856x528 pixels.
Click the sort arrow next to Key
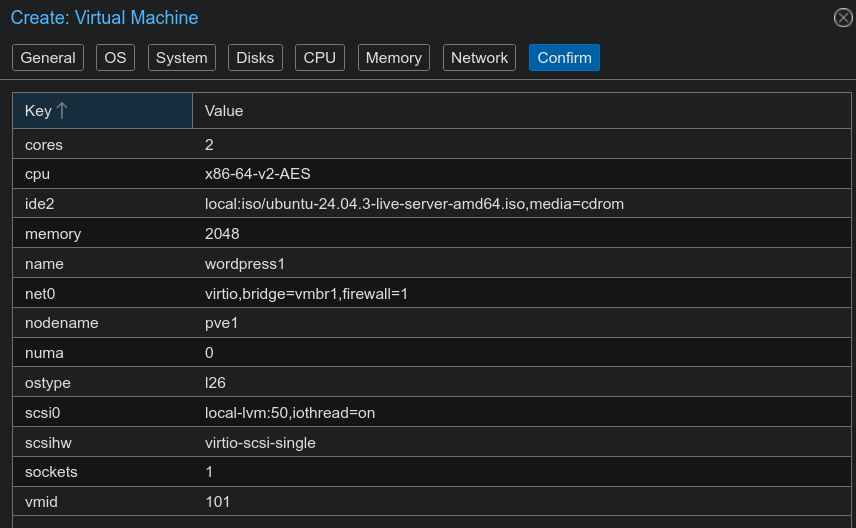(x=62, y=111)
